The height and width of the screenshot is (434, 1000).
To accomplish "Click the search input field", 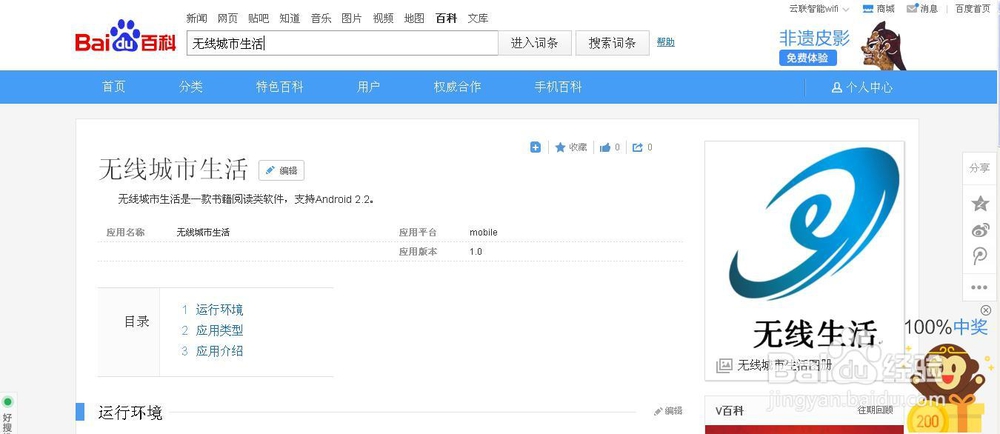I will [342, 43].
